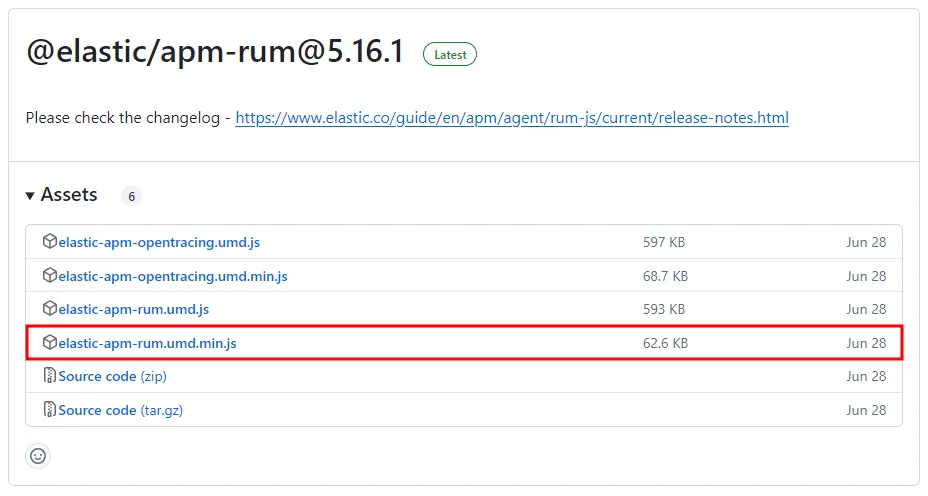Click the 593 KB size value
The width and height of the screenshot is (928, 496).
point(664,309)
